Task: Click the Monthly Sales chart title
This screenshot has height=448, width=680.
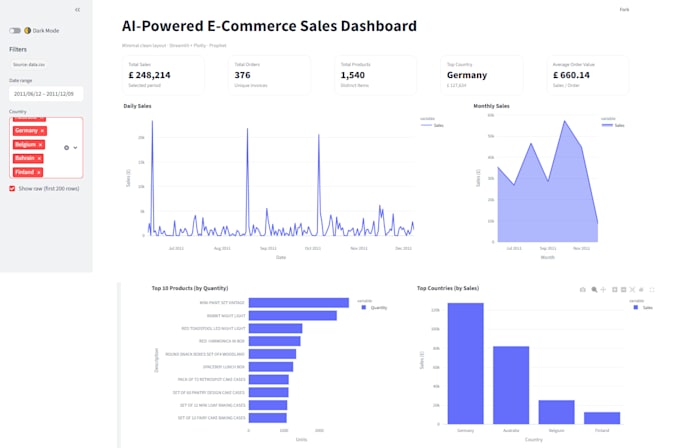Action: (491, 106)
